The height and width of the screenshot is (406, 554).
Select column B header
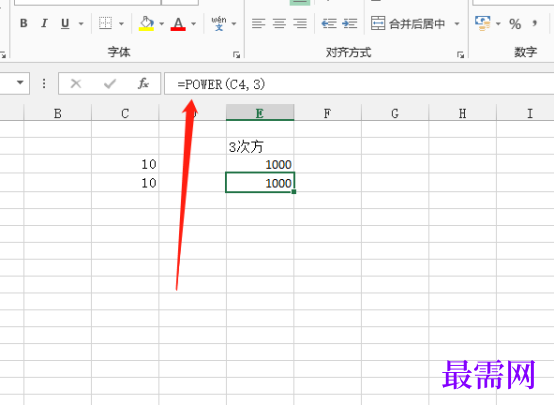(58, 113)
